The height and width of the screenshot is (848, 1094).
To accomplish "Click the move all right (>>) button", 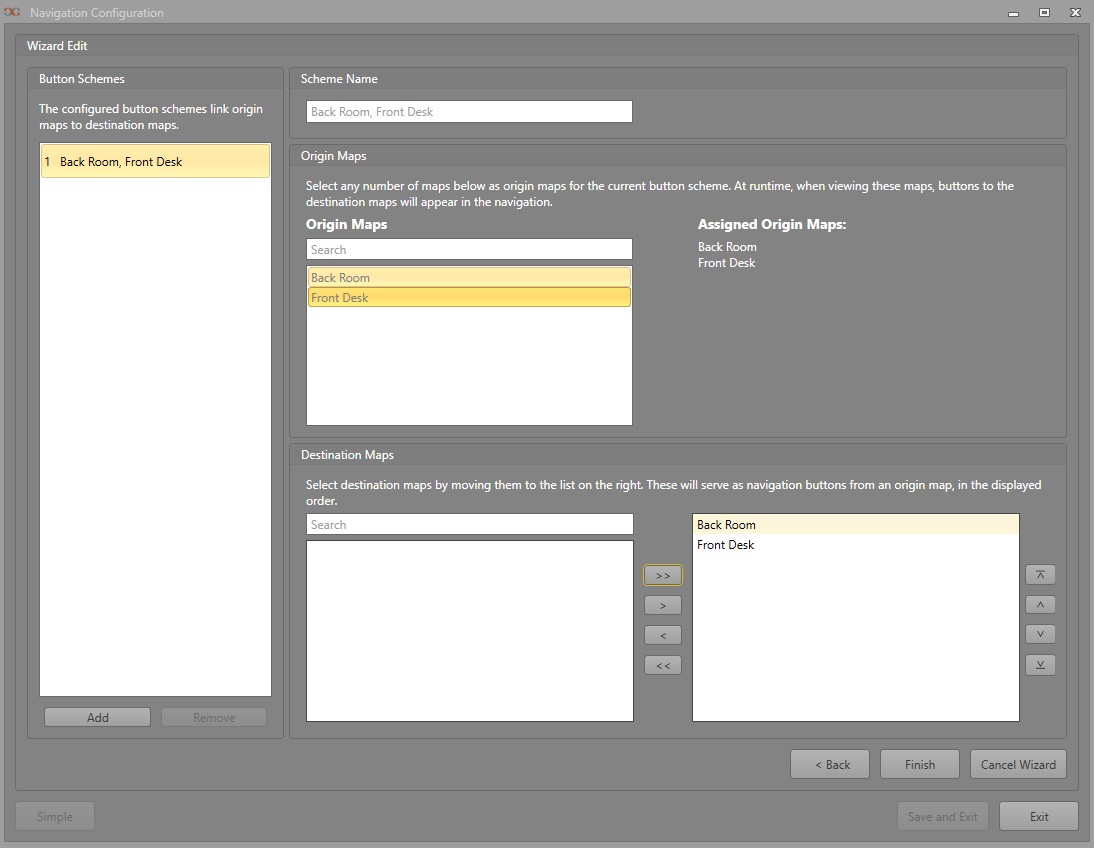I will tap(663, 576).
